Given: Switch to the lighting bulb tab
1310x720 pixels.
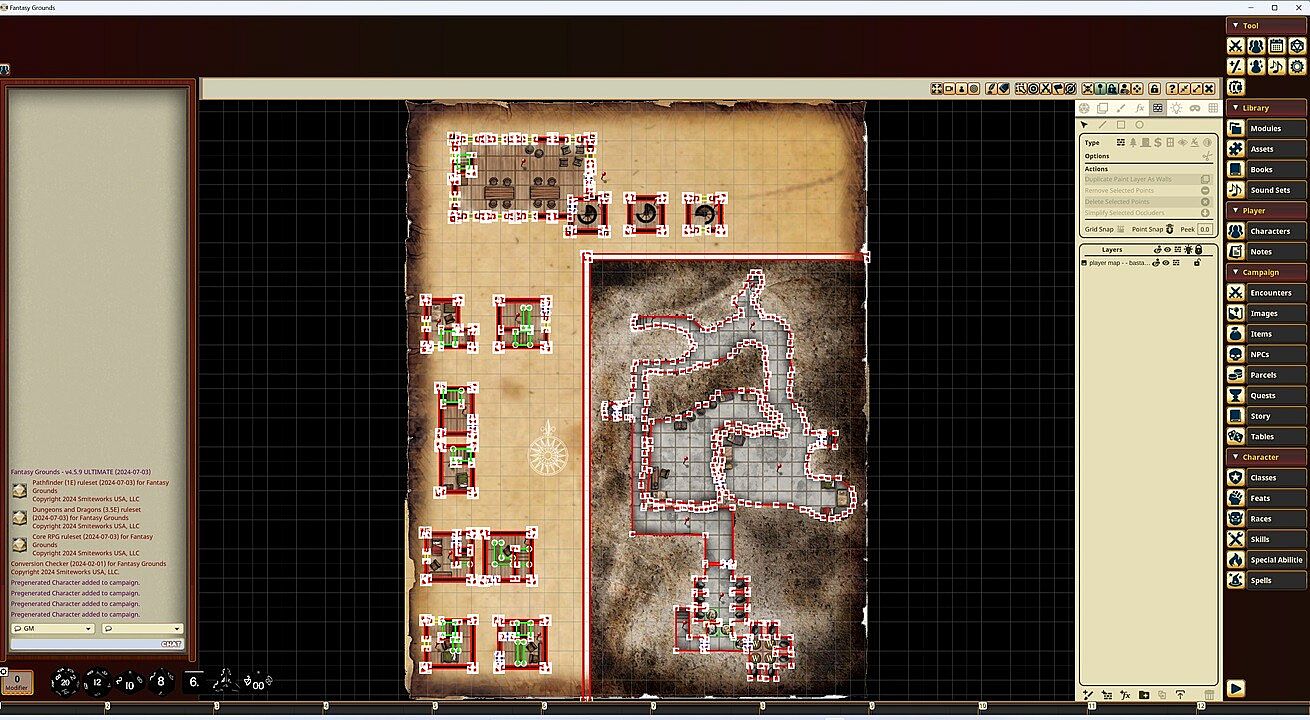Looking at the screenshot, I should [x=1176, y=108].
